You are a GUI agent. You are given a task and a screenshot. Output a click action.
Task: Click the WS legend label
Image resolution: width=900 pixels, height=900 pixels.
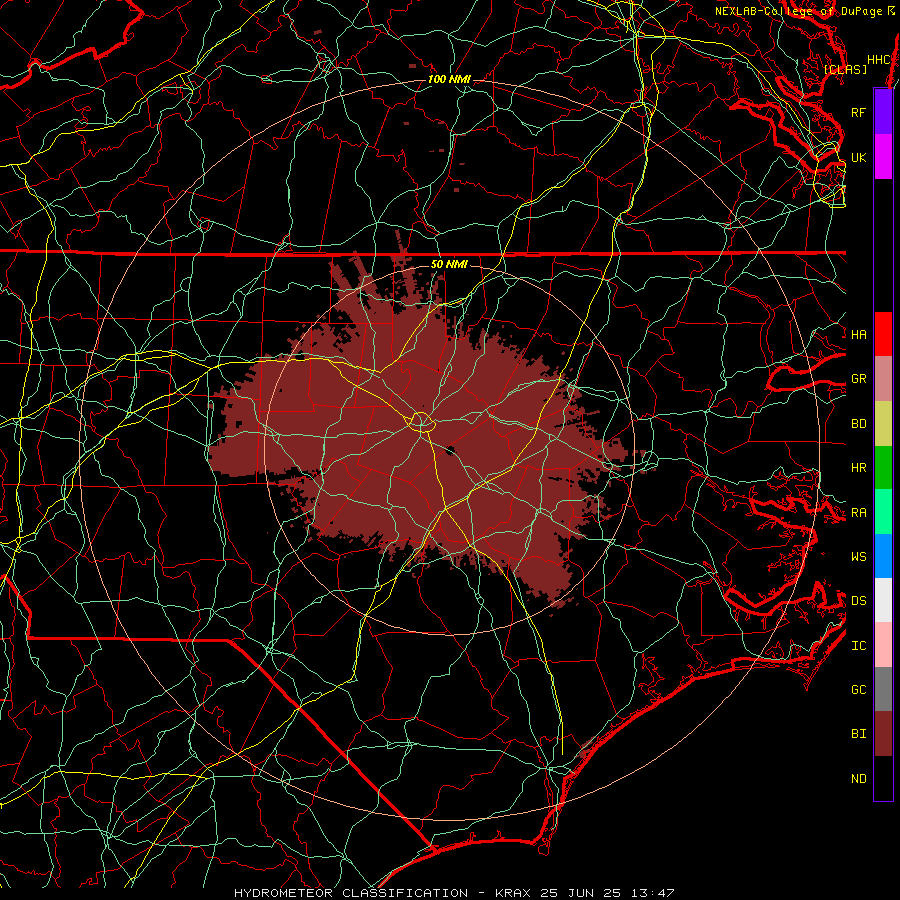click(x=858, y=556)
